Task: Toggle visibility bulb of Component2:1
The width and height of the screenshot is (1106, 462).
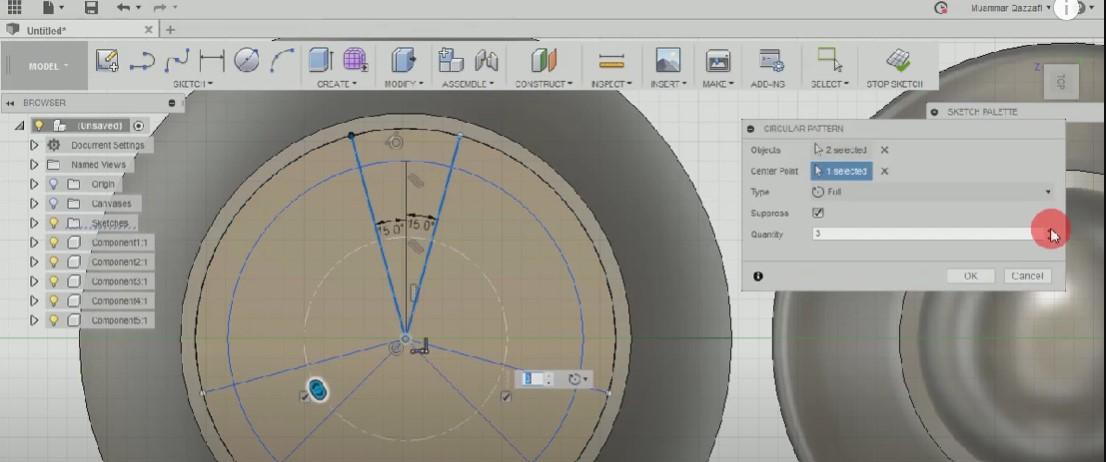Action: pos(52,262)
